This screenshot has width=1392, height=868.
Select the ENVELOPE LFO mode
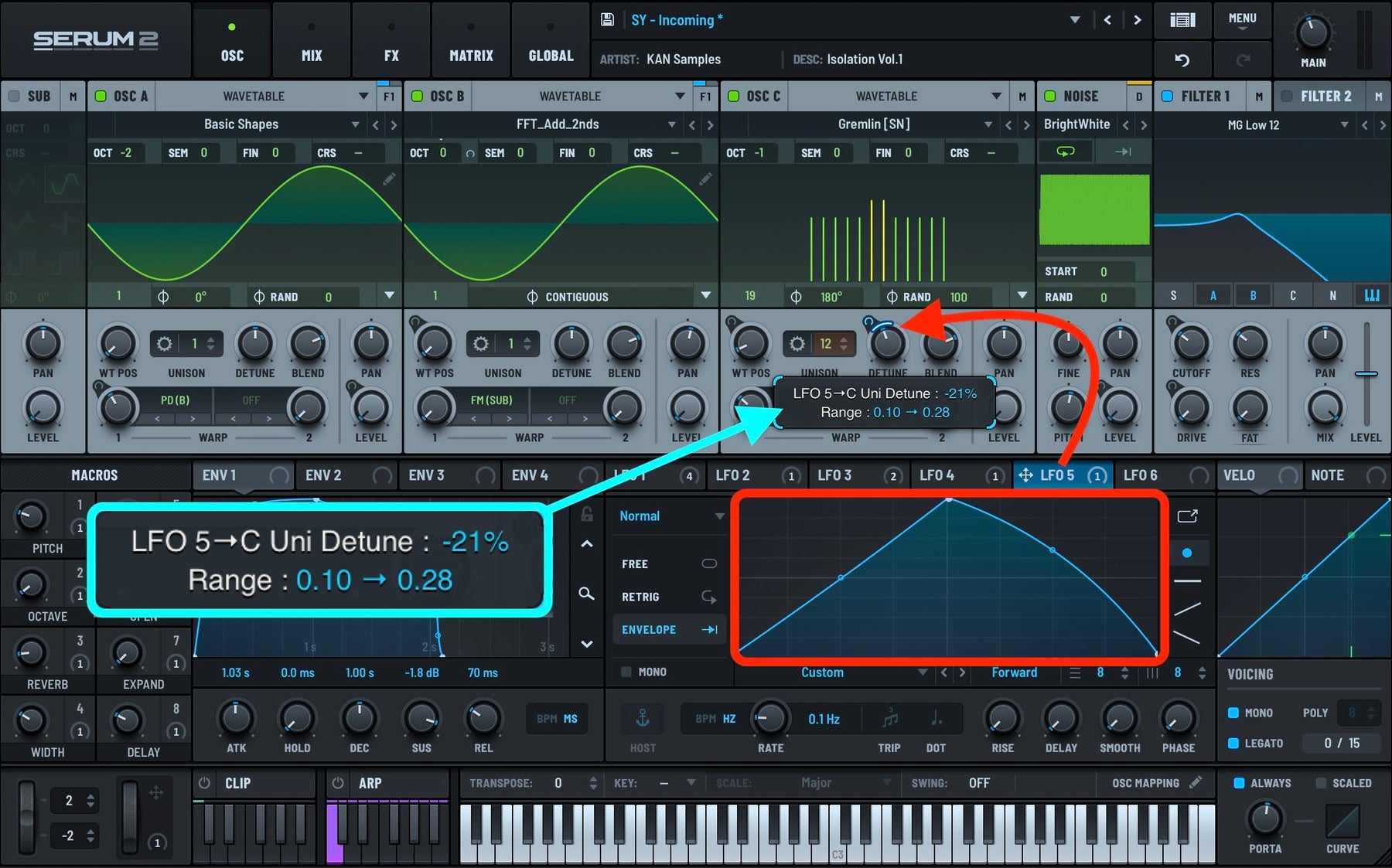tap(670, 630)
